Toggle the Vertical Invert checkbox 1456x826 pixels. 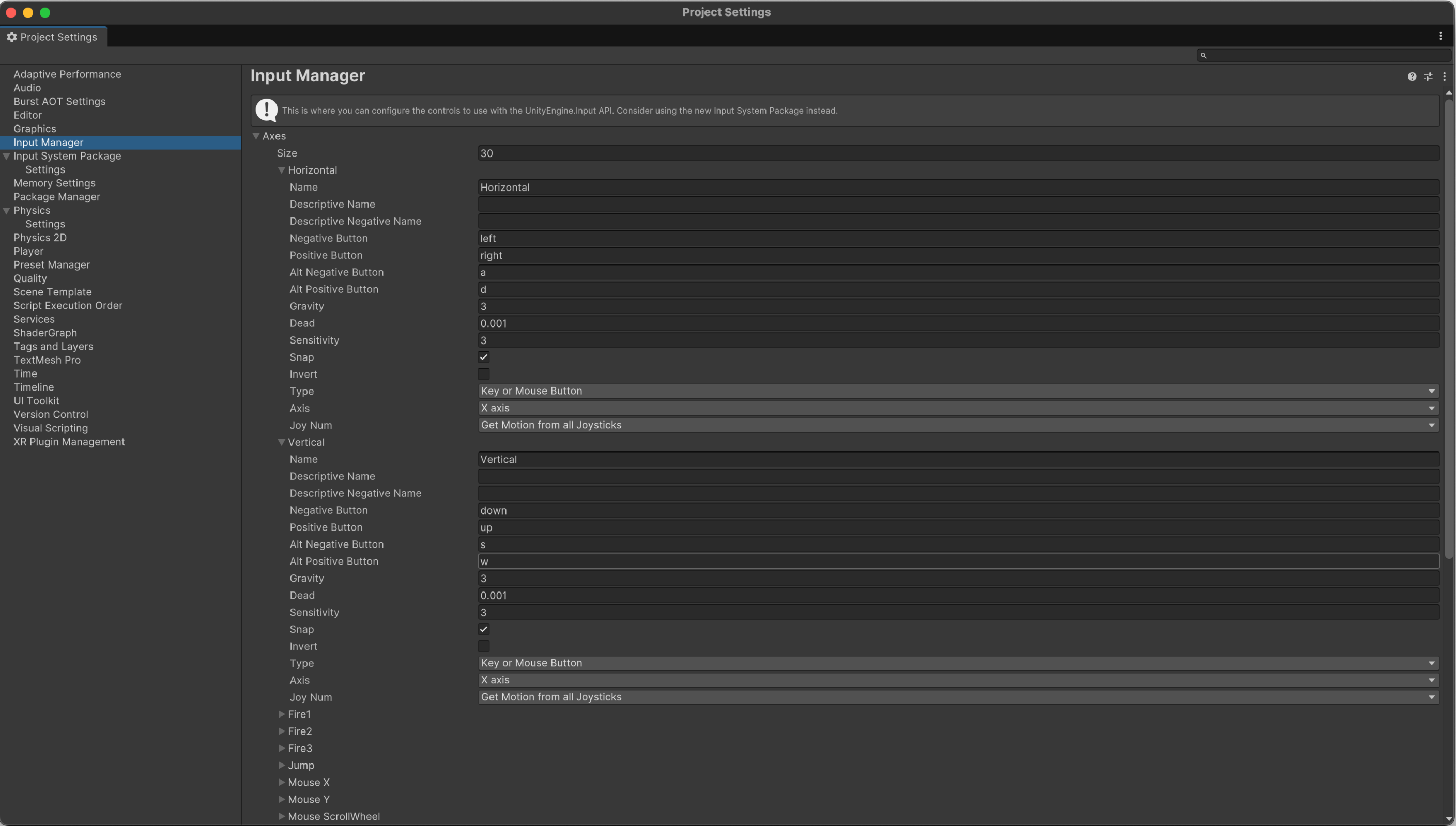tap(484, 646)
